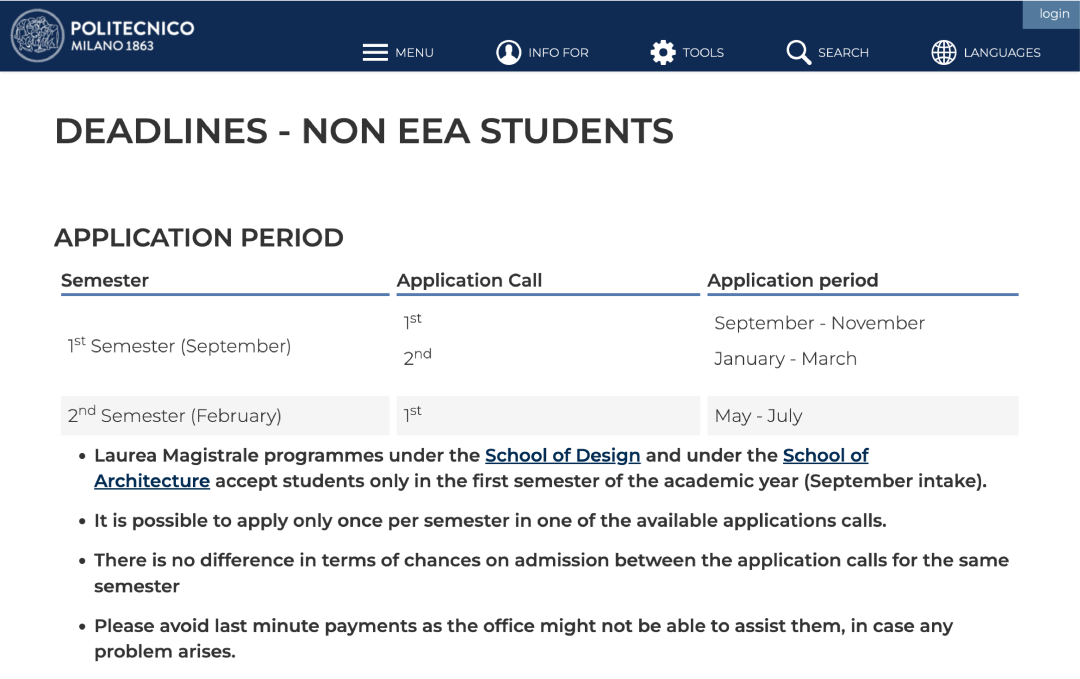Expand the SEARCH navigation text
Viewport: 1080px width, 679px height.
tap(843, 53)
